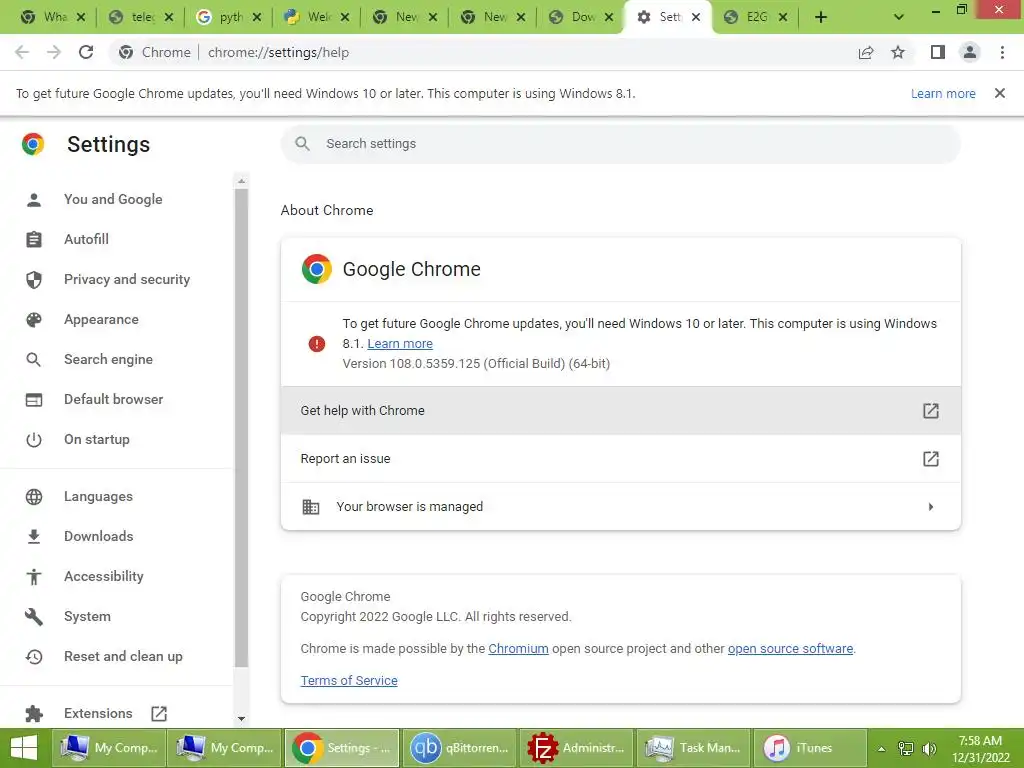Viewport: 1024px width, 768px height.
Task: Open Terms of Service link
Action: 349,680
